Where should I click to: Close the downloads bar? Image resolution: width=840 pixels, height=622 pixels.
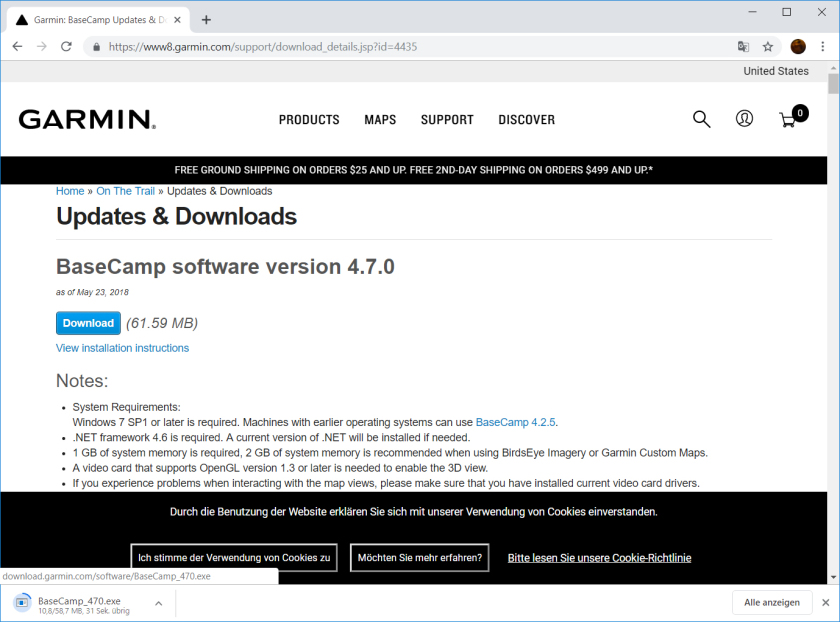pos(825,603)
